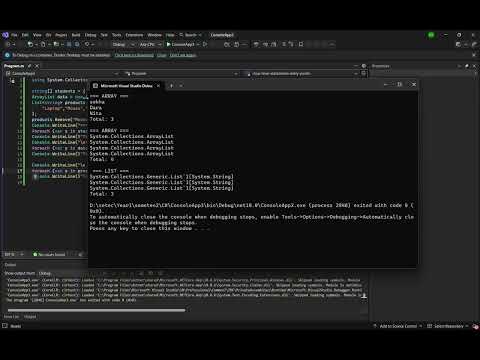This screenshot has height=360, width=480.
Task: Click the 'Press any key to close' console line
Action: click(x=150, y=228)
